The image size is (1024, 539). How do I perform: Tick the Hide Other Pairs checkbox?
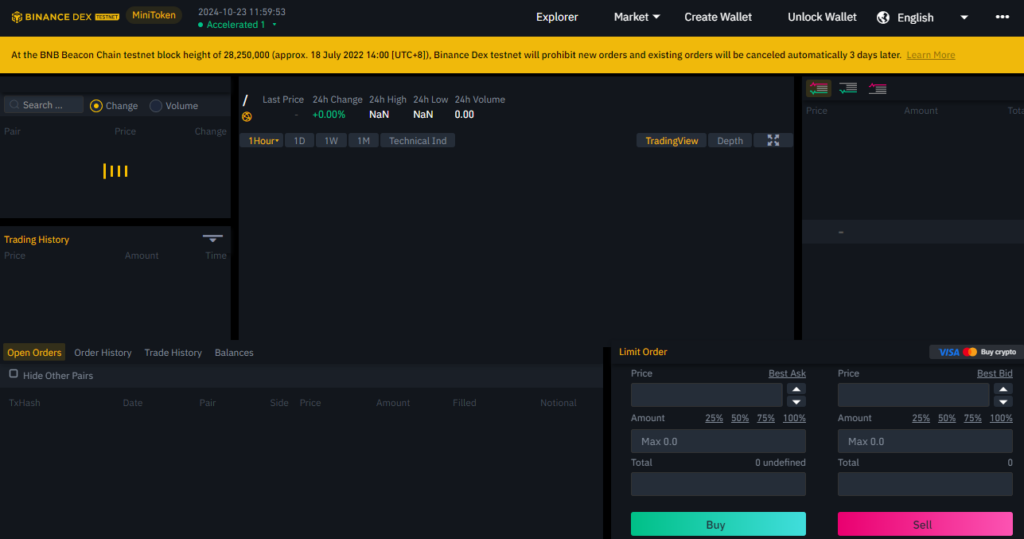13,374
